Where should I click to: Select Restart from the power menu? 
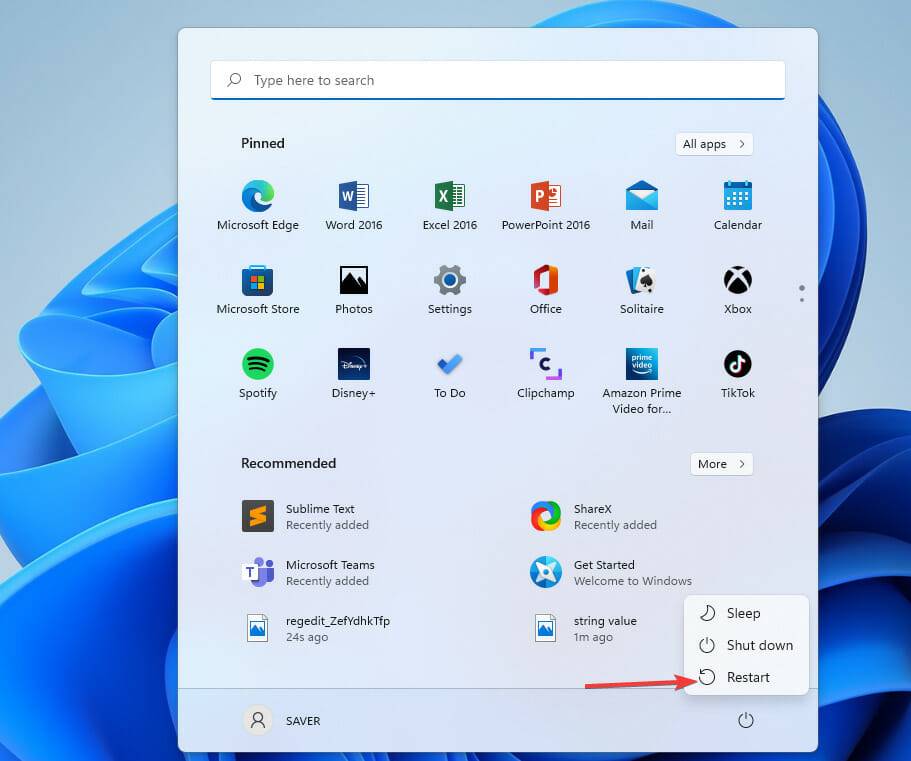pyautogui.click(x=748, y=677)
